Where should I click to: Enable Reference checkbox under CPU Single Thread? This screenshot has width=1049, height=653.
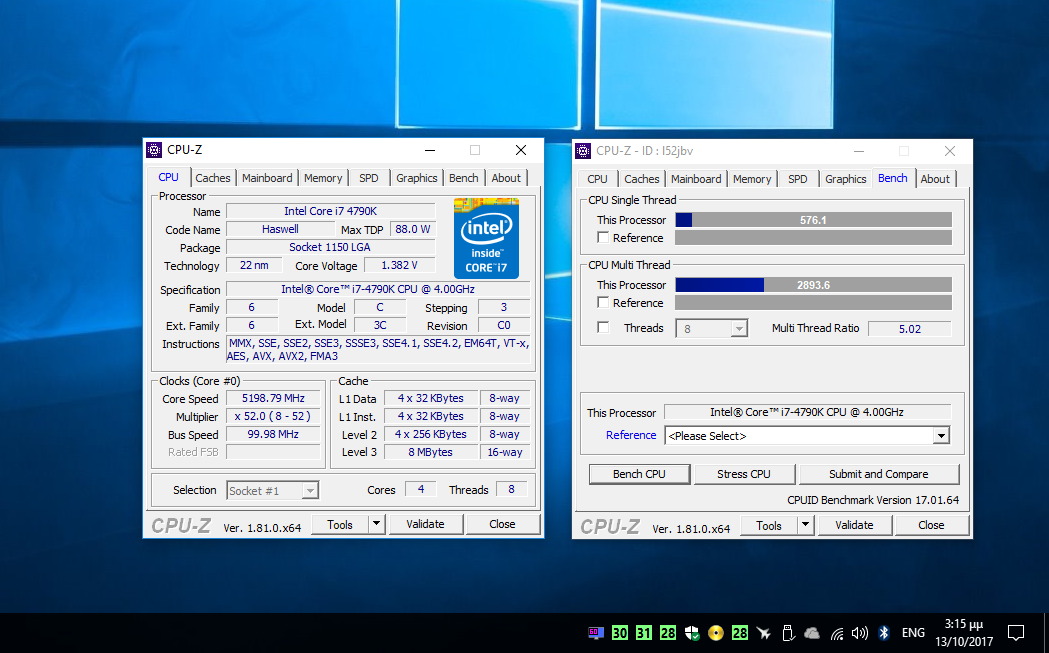(x=603, y=238)
